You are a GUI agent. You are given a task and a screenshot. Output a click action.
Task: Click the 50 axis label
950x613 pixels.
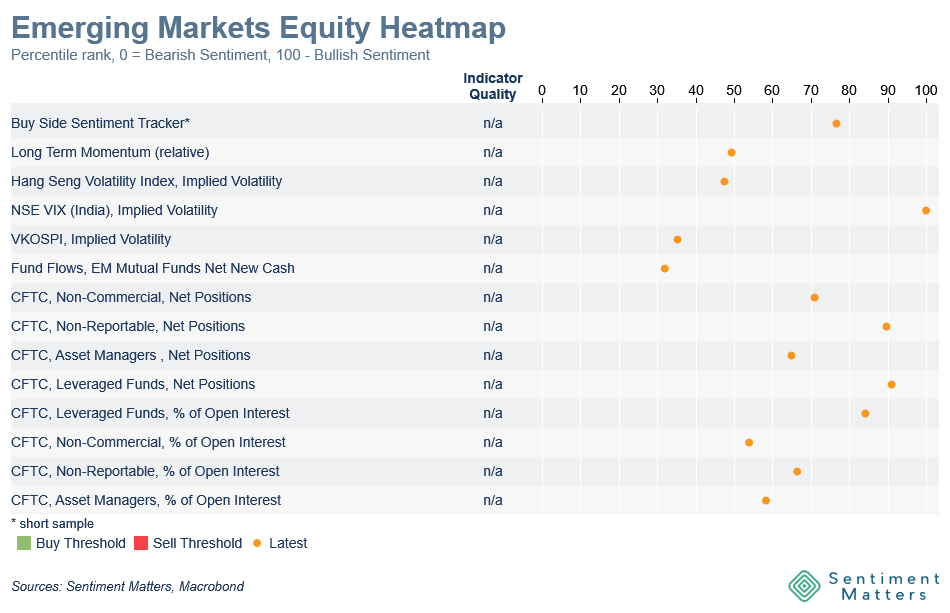[734, 91]
